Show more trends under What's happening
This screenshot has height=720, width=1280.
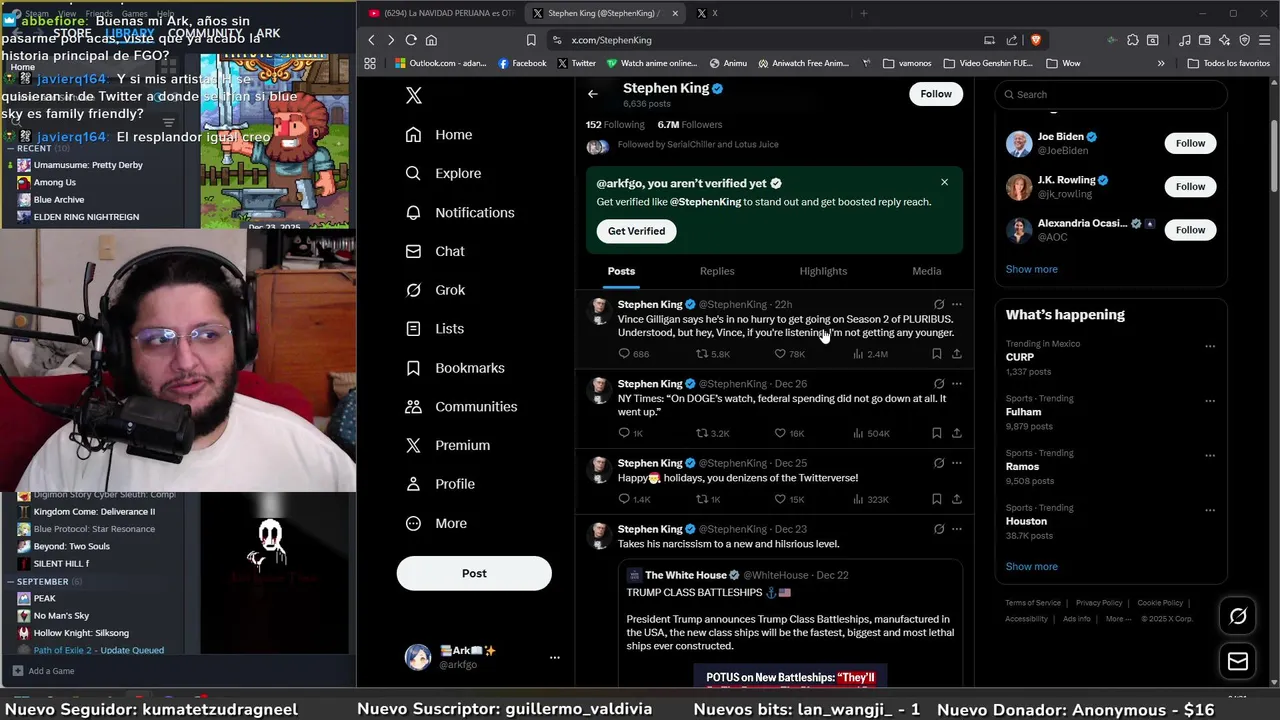(x=1031, y=566)
